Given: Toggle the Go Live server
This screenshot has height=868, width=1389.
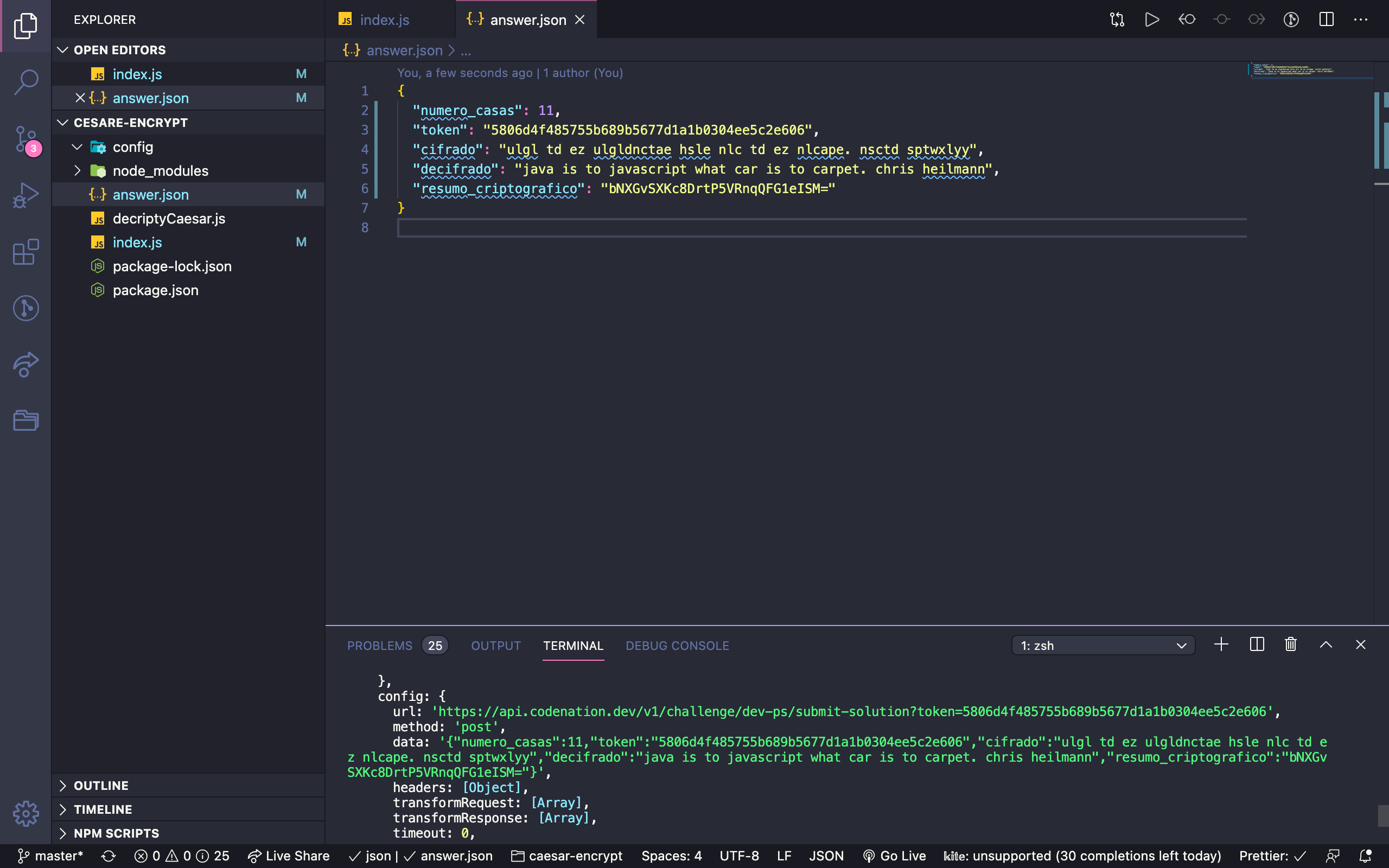Looking at the screenshot, I should point(893,856).
